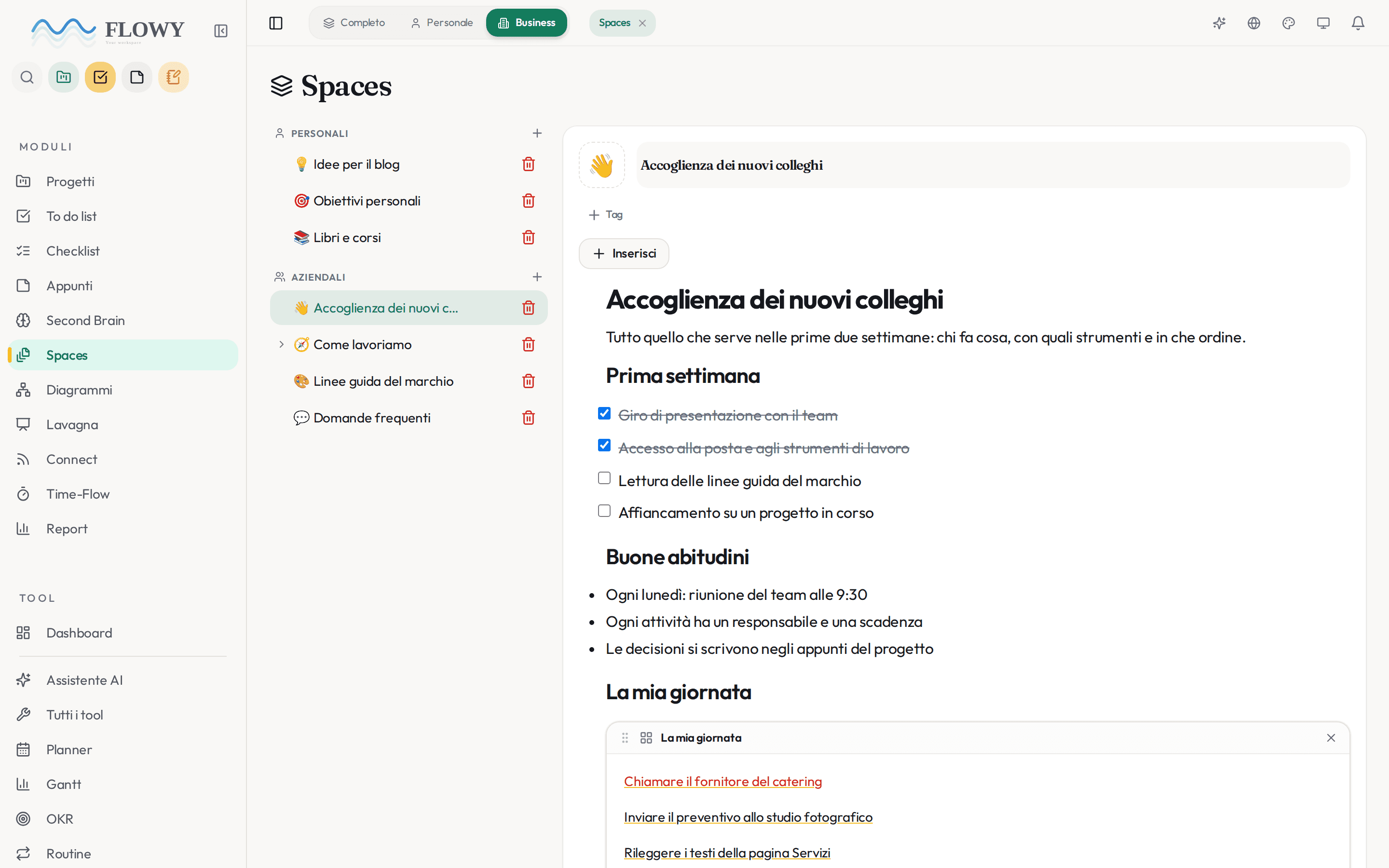Delete the Libri e corsi space
This screenshot has width=1389, height=868.
529,237
